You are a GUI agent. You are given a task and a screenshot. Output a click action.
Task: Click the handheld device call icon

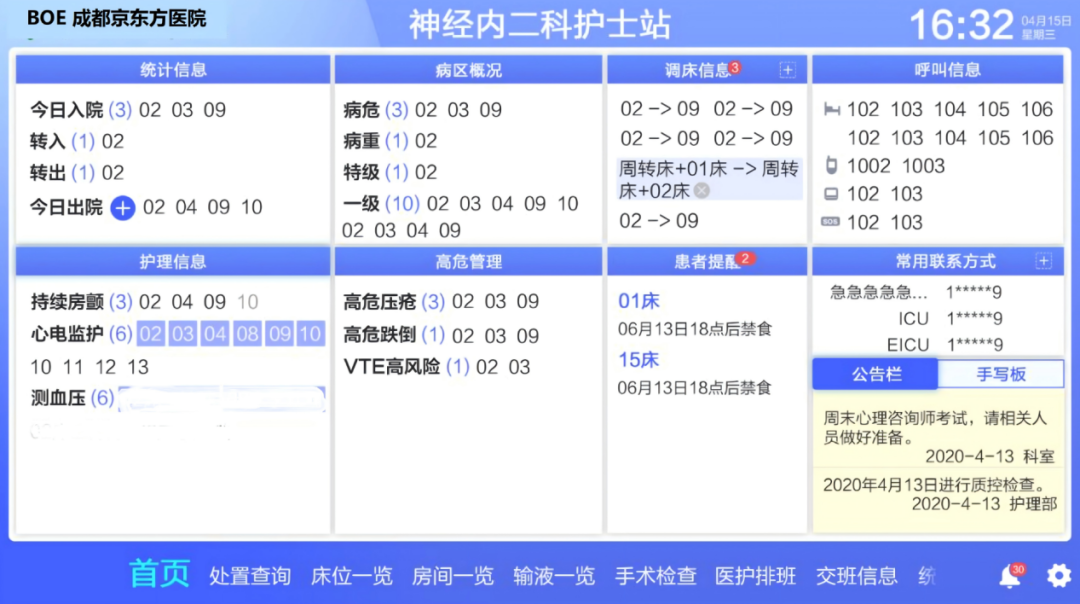pos(830,166)
